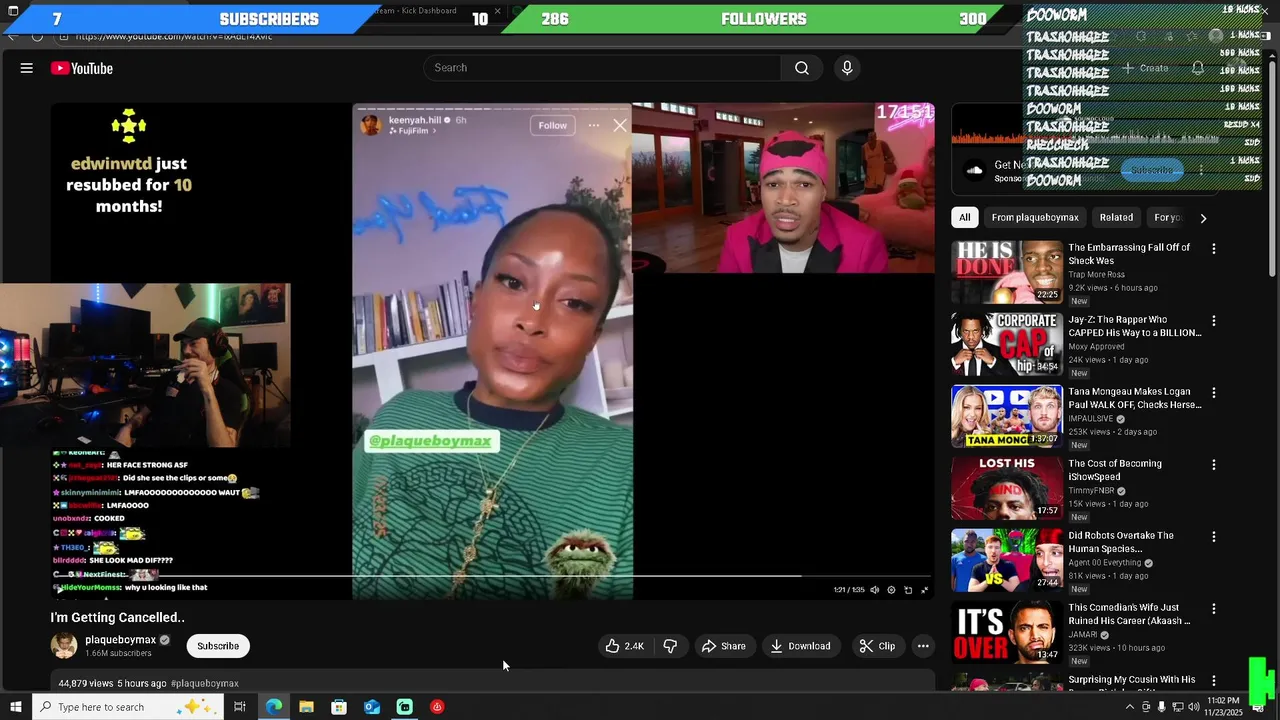Click Follow on keenyah.hill story

(x=552, y=125)
